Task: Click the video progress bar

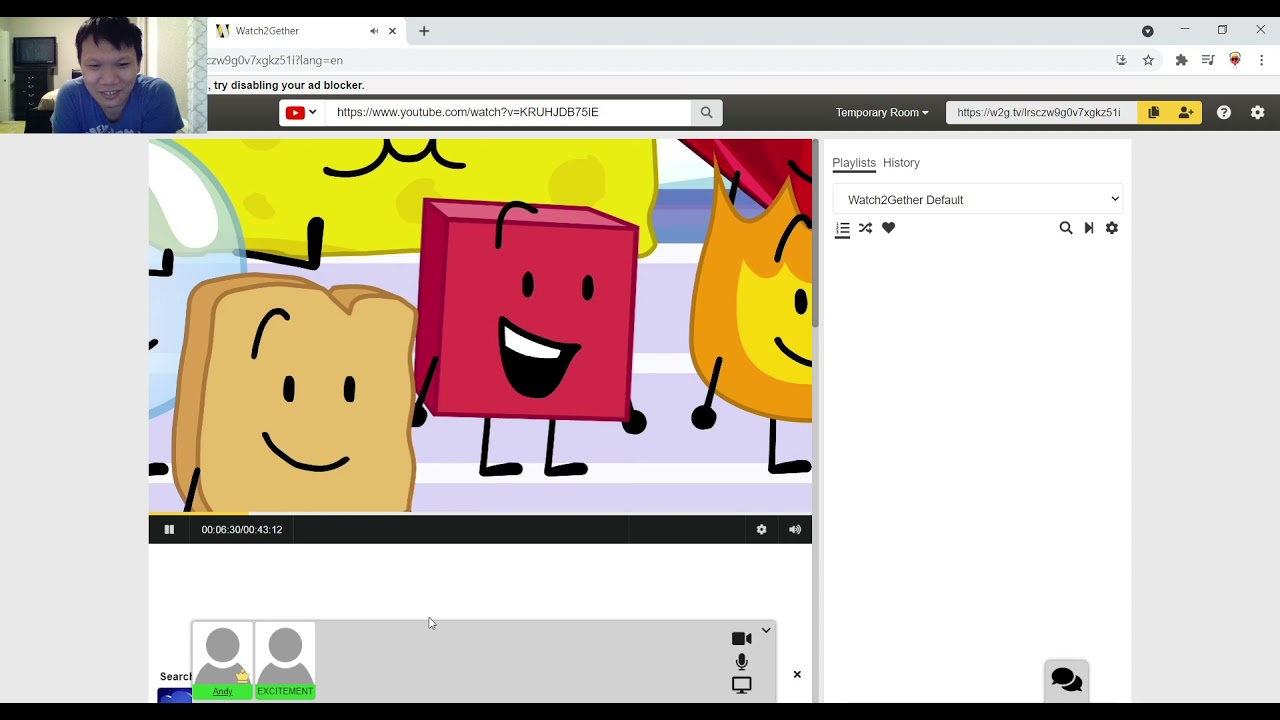Action: click(480, 514)
